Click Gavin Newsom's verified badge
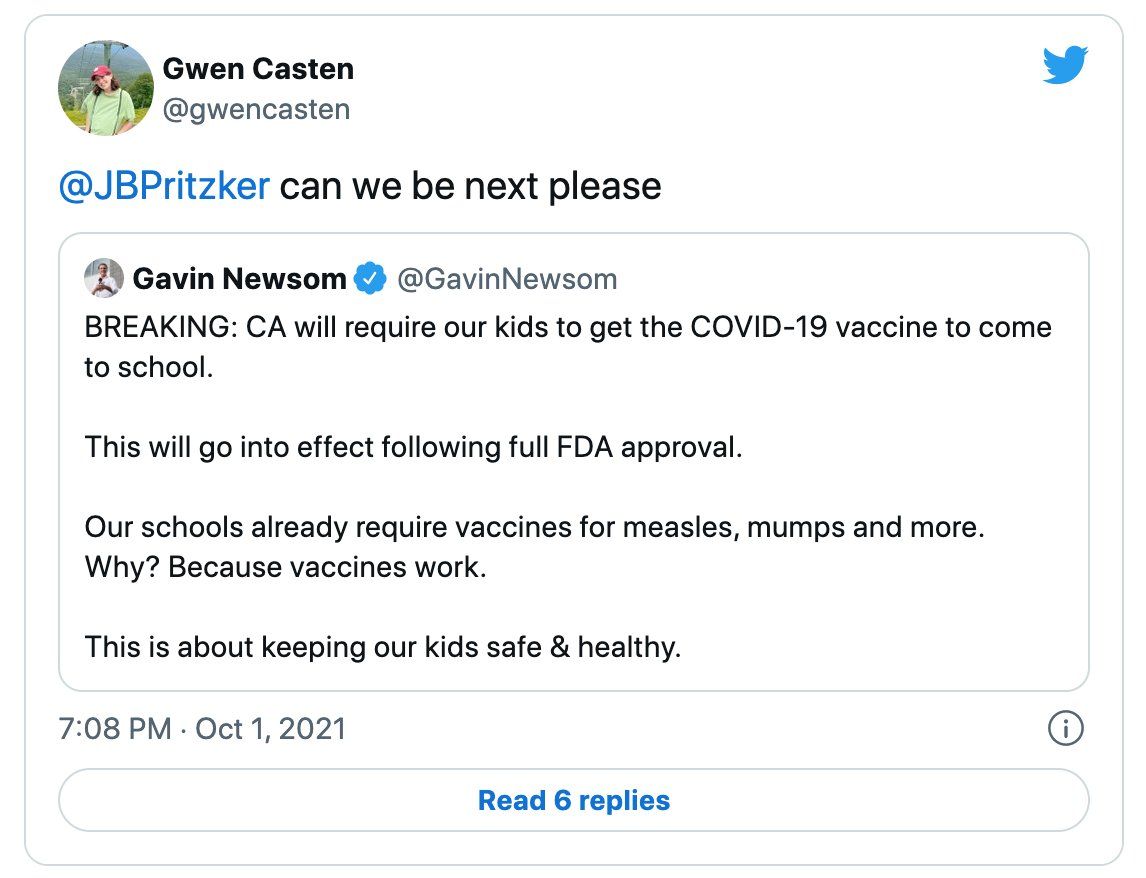The image size is (1146, 878). [x=370, y=279]
